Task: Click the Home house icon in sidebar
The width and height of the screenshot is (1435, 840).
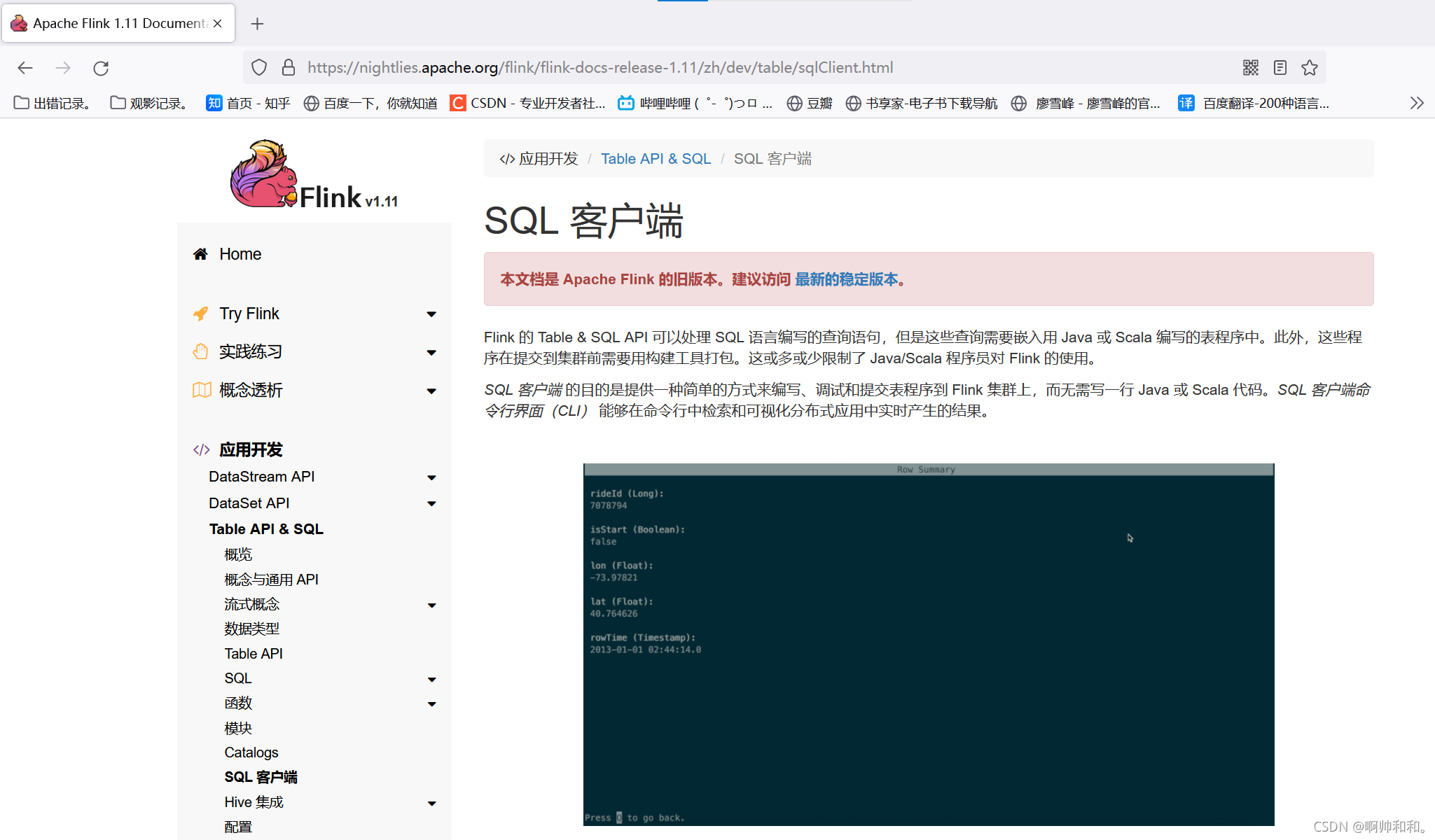Action: click(x=200, y=254)
